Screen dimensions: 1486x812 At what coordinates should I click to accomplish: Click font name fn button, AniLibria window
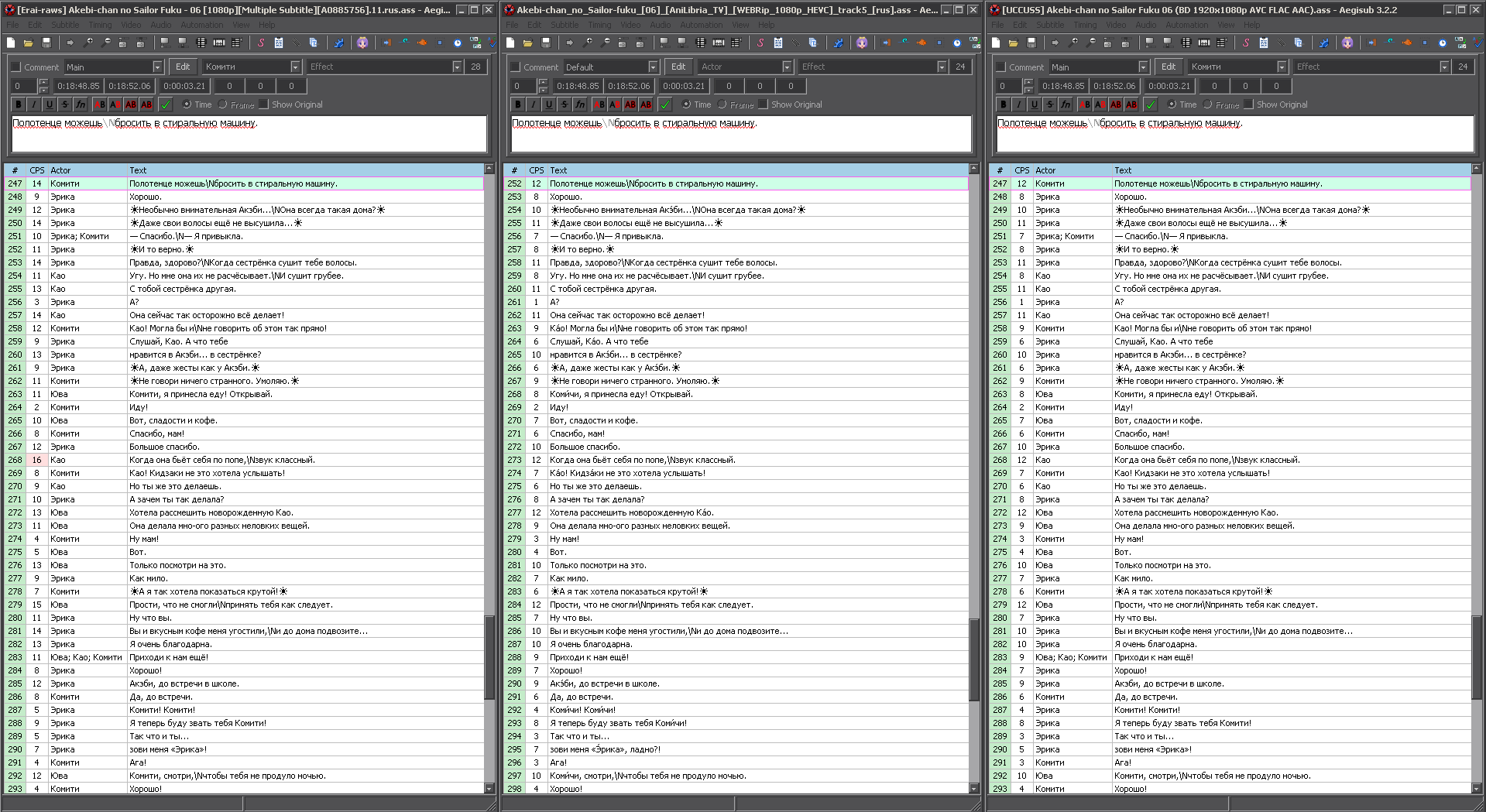(x=580, y=104)
